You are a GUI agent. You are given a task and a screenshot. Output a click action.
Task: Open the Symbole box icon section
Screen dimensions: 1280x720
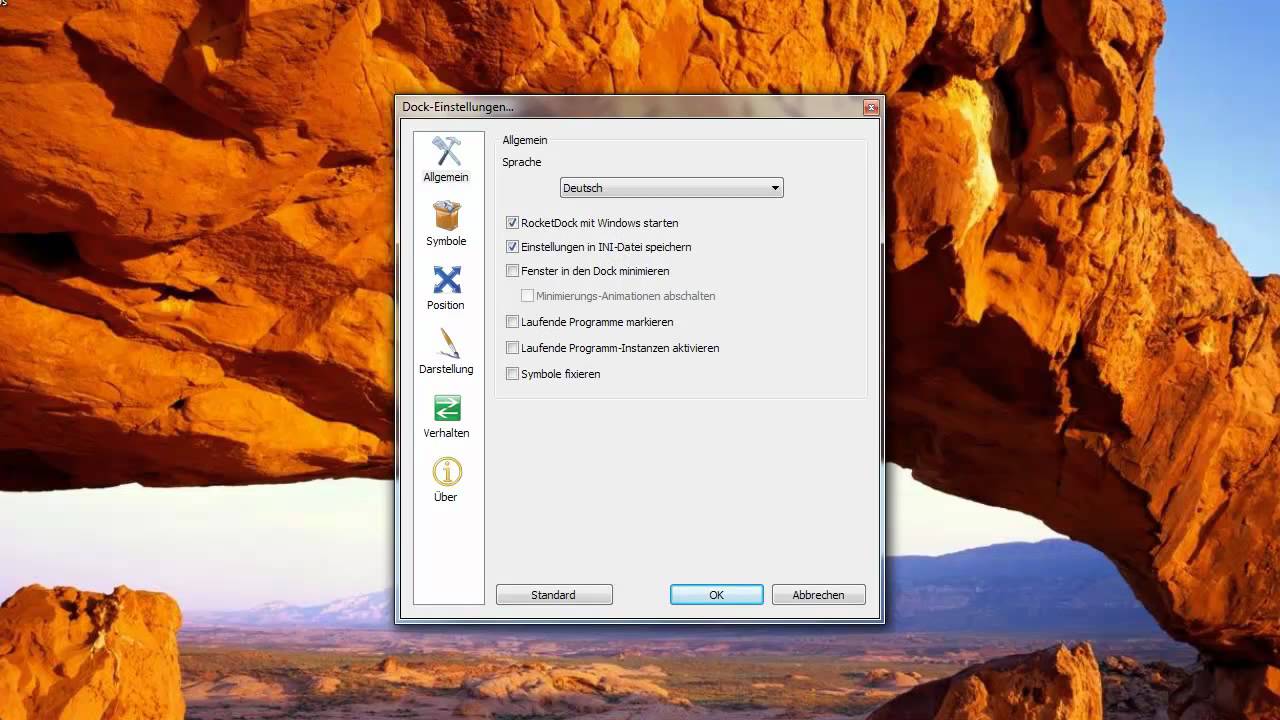(446, 216)
